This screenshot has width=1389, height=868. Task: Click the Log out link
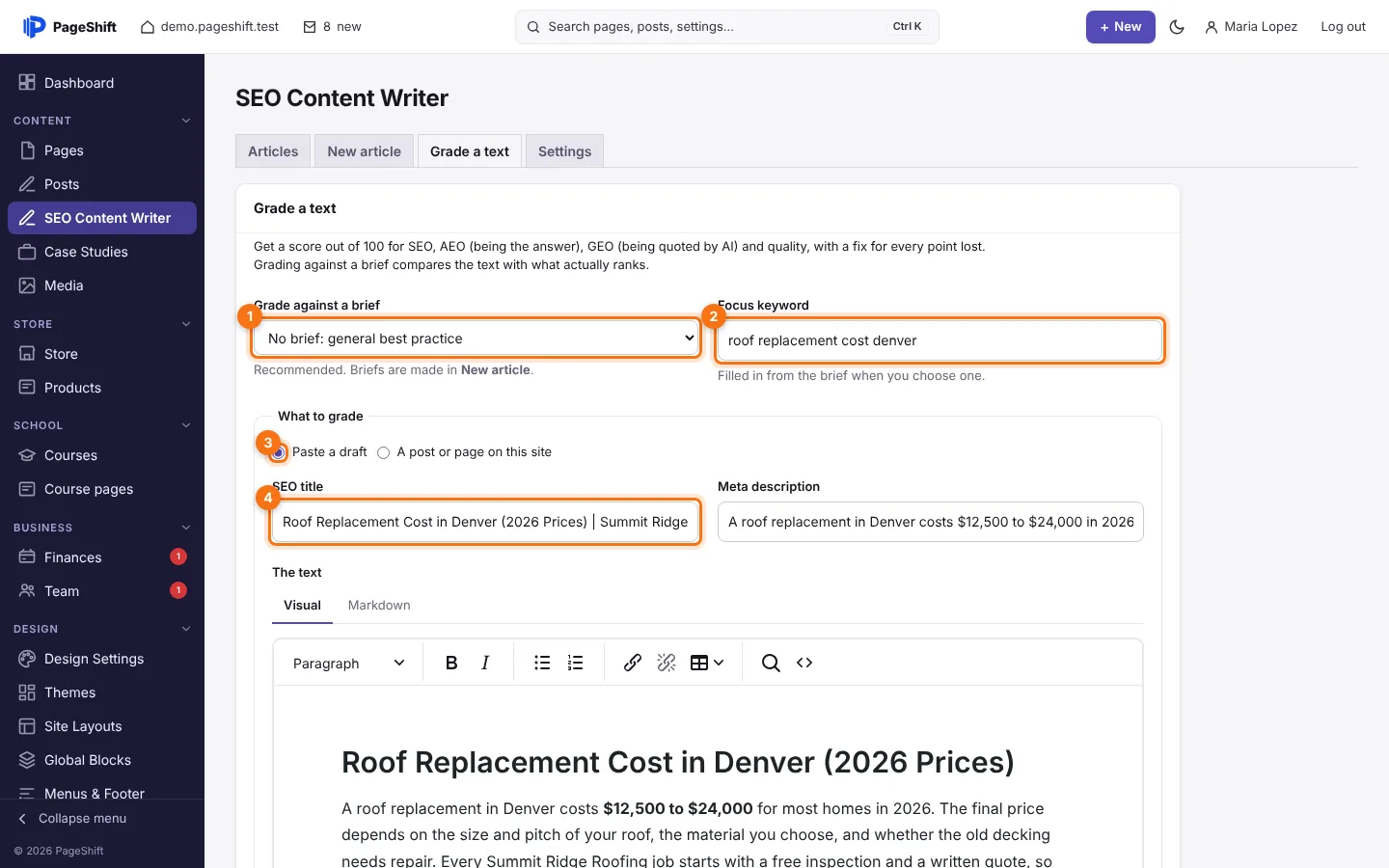[1343, 27]
